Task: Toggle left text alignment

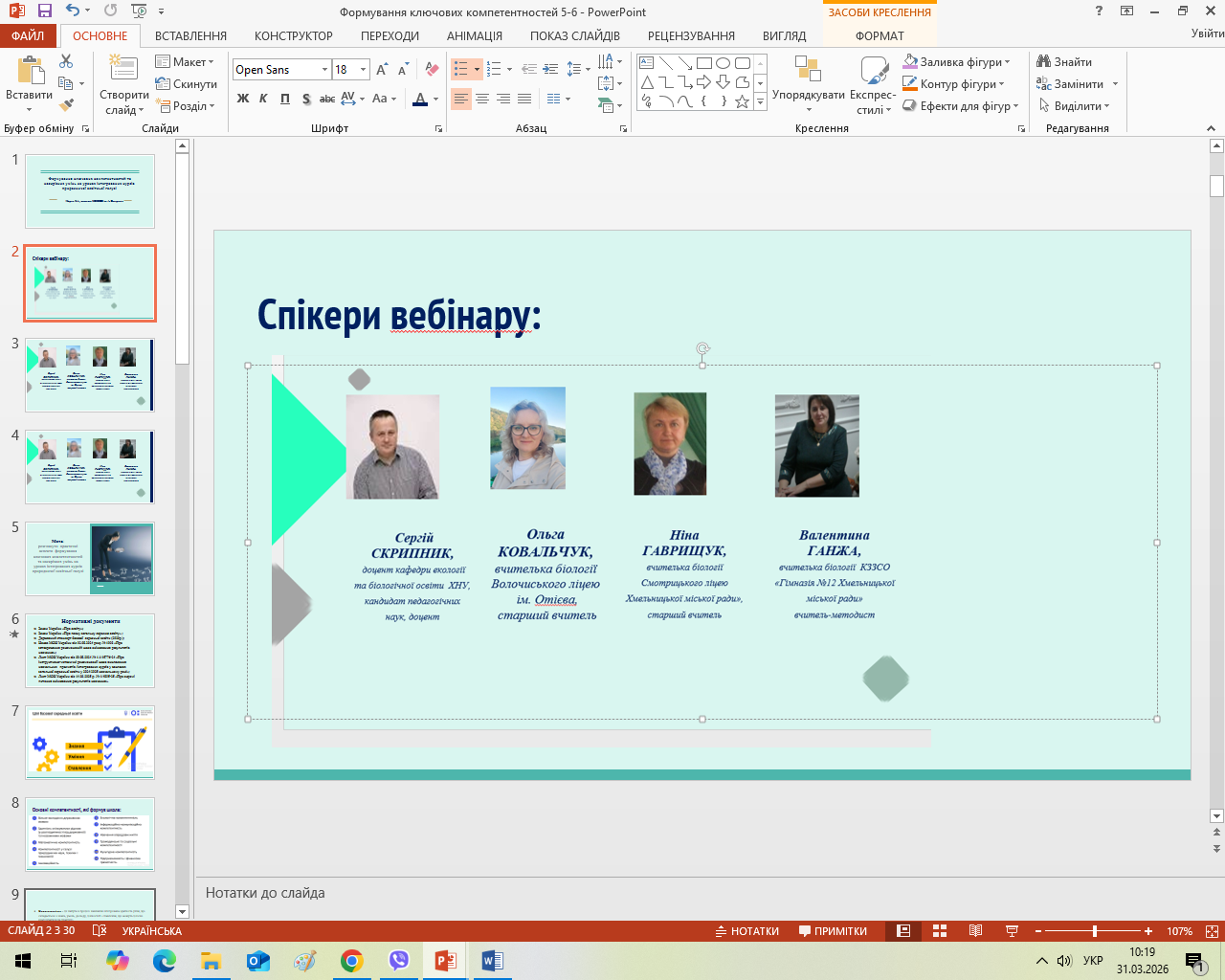Action: 461,99
